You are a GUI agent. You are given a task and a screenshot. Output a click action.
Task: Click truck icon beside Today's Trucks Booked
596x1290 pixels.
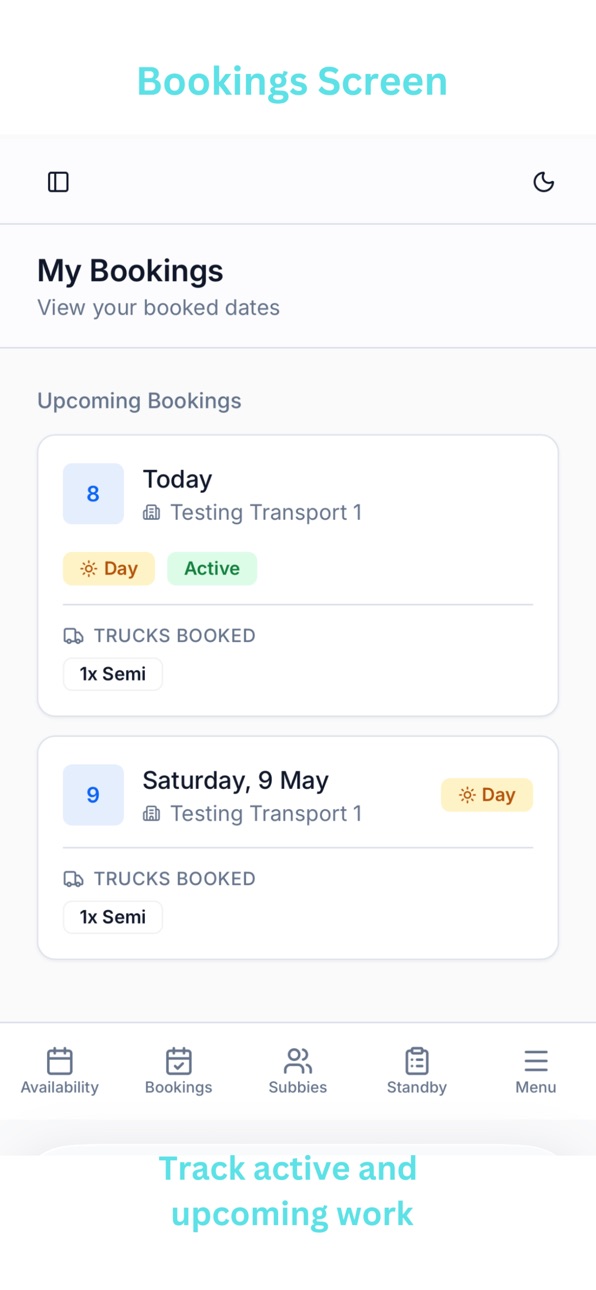[73, 636]
